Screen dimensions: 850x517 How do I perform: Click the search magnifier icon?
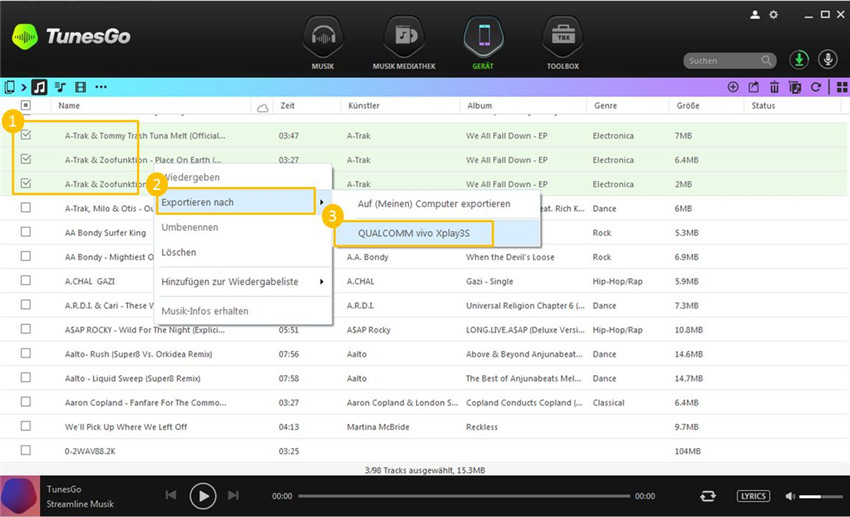(x=766, y=60)
